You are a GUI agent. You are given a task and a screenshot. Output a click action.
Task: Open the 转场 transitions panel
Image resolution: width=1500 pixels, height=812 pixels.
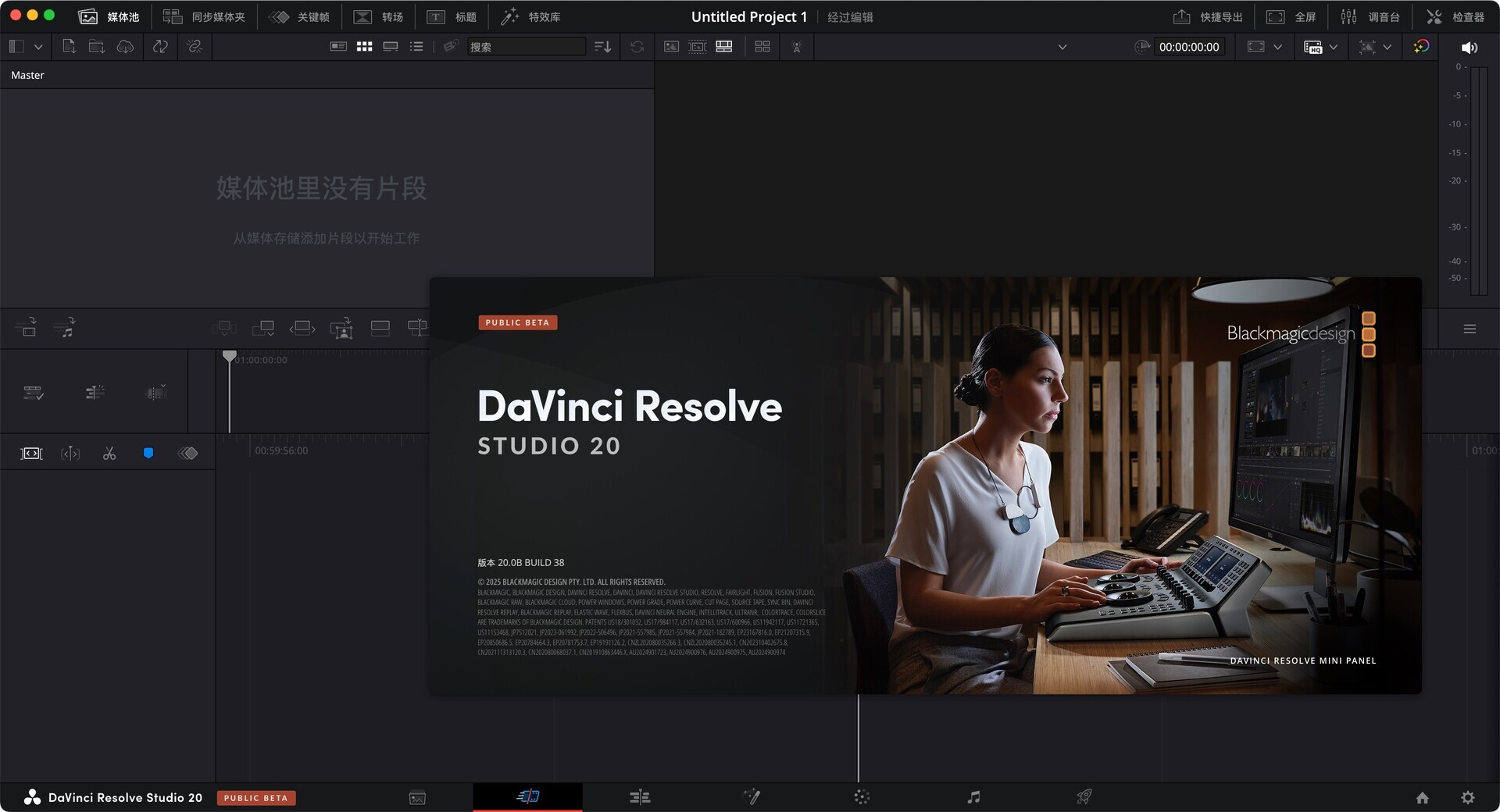click(x=378, y=16)
